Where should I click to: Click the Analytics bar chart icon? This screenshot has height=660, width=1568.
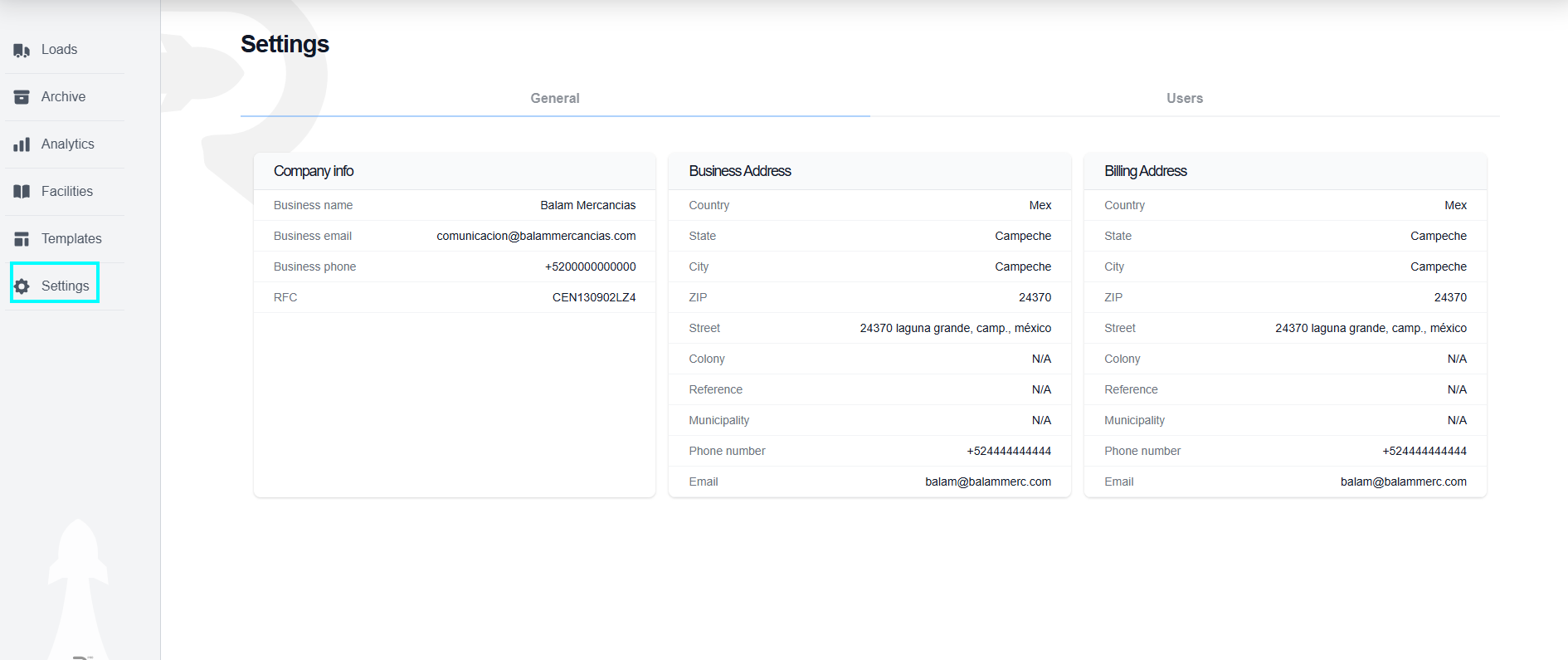pyautogui.click(x=22, y=144)
